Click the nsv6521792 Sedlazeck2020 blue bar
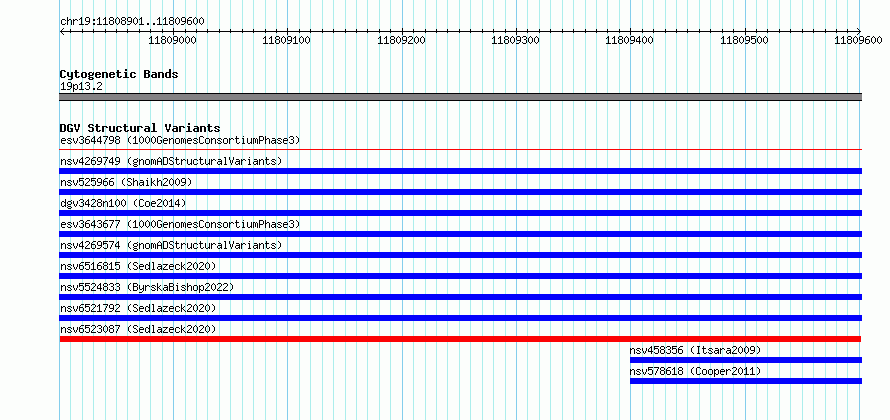This screenshot has height=420, width=890. point(460,318)
